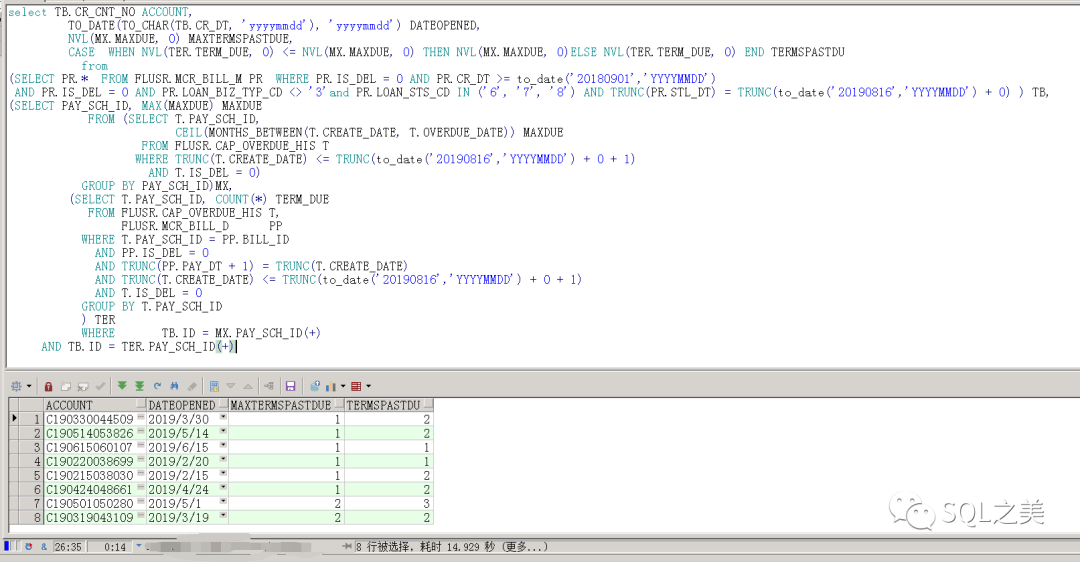Click the red lock edit-data icon

(x=48, y=386)
